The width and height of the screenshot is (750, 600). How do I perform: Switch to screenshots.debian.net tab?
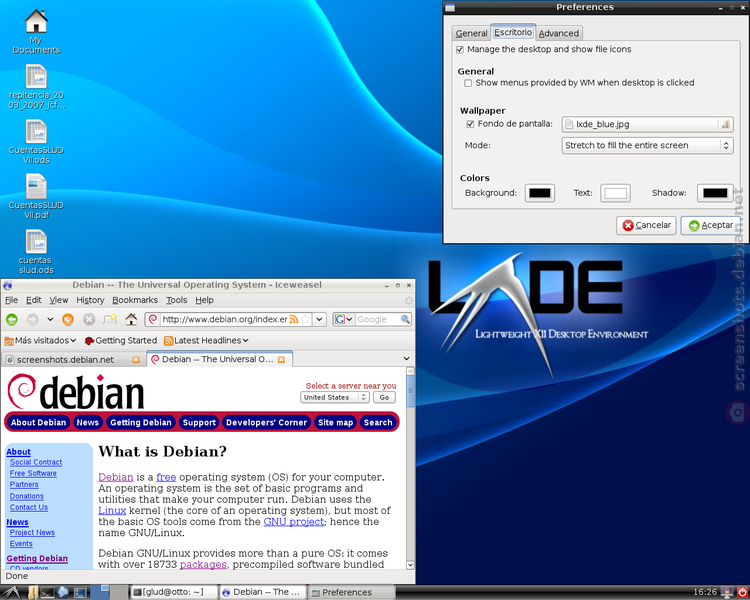tap(72, 360)
